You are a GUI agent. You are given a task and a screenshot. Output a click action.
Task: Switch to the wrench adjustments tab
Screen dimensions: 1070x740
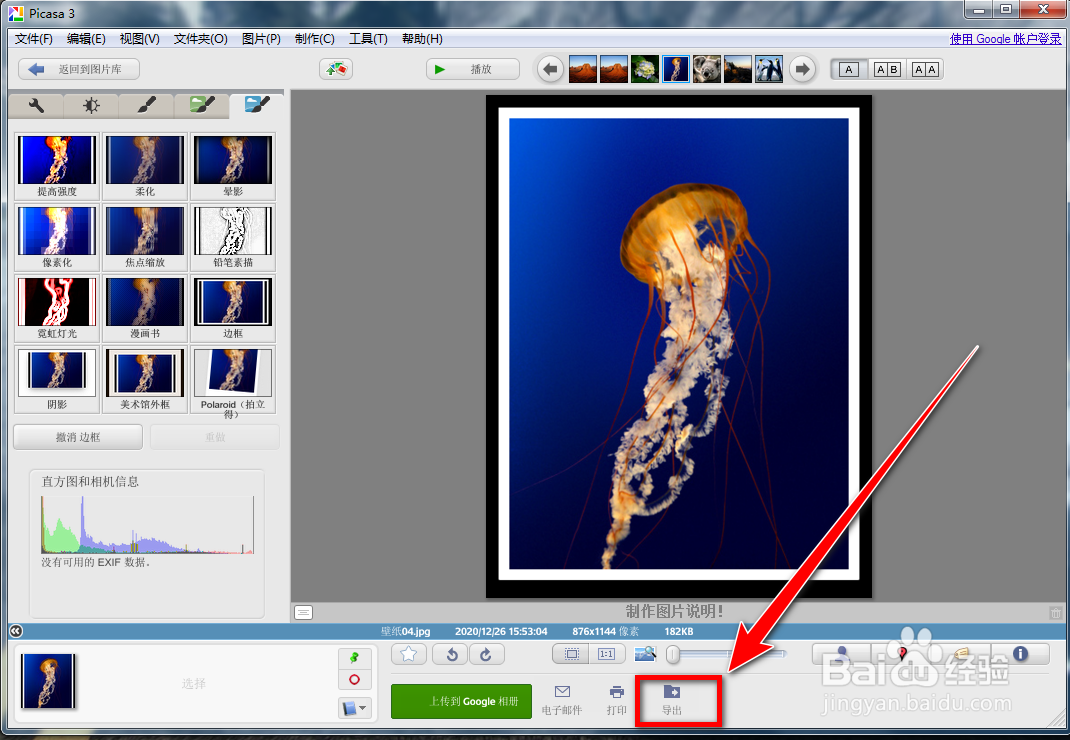[36, 103]
